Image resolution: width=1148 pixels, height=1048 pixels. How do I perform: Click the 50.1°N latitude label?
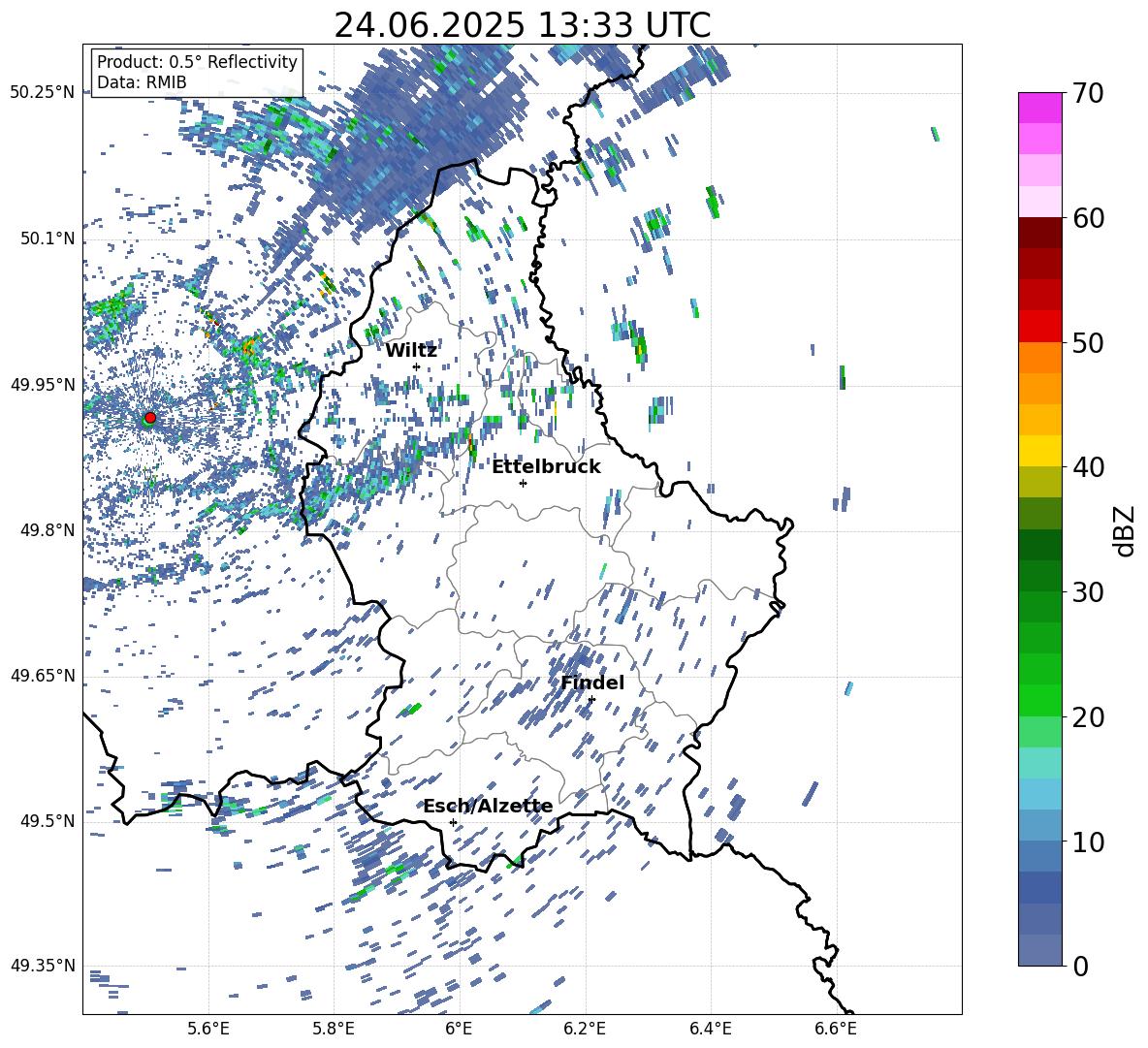(x=48, y=238)
